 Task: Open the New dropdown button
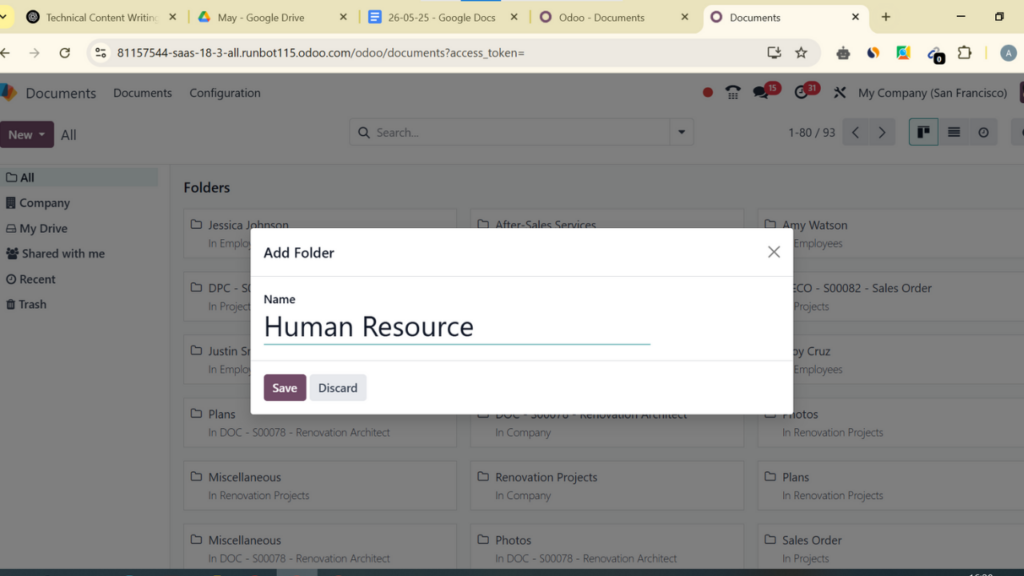tap(27, 135)
